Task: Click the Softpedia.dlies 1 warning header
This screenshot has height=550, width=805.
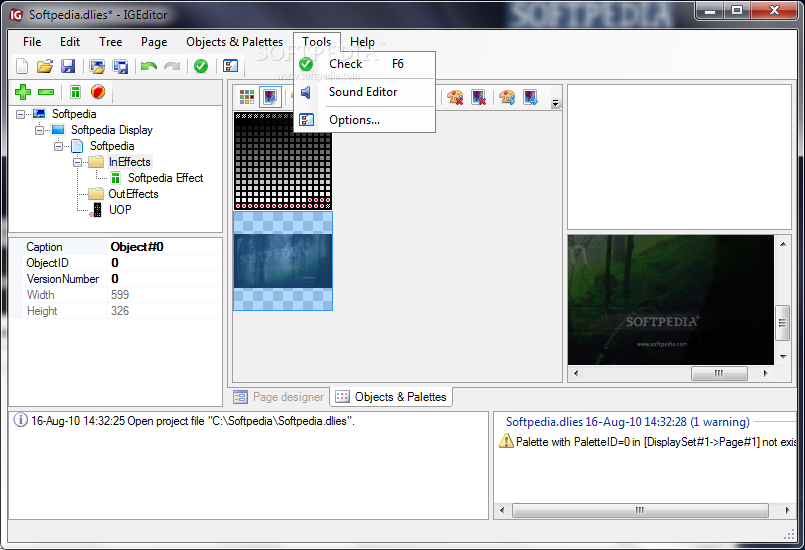Action: click(x=627, y=422)
